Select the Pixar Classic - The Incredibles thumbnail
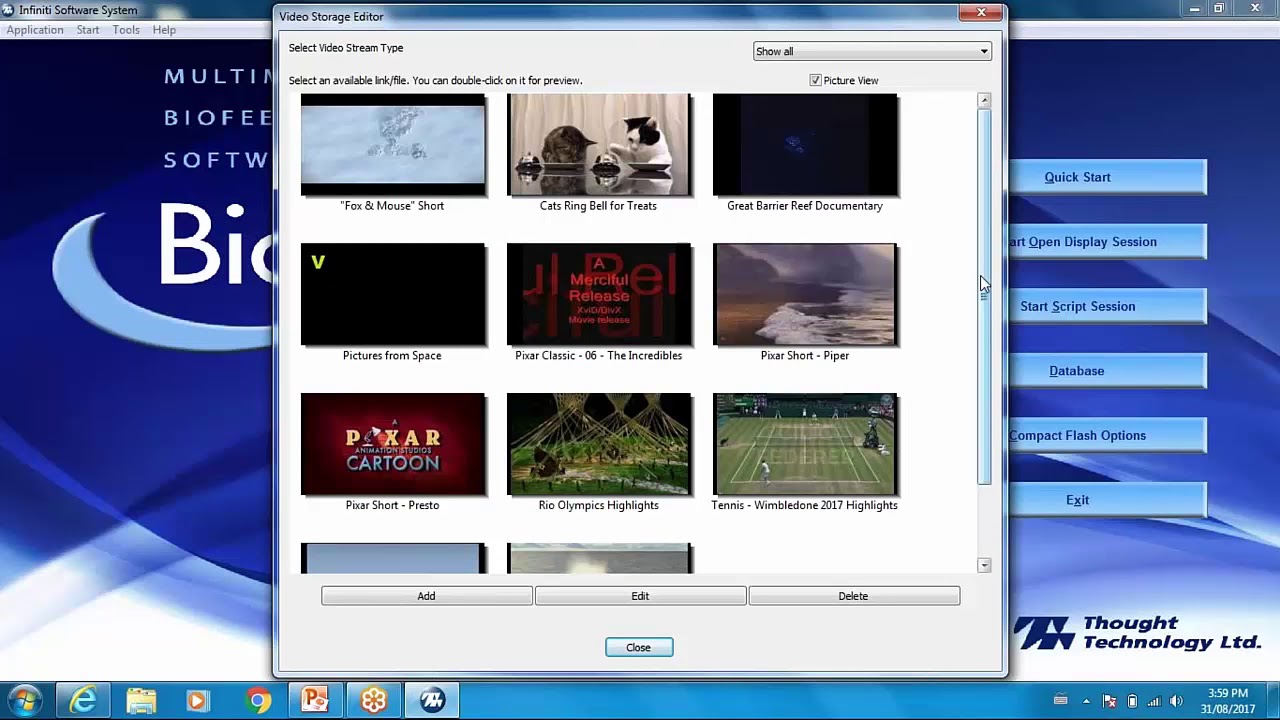 (x=599, y=295)
